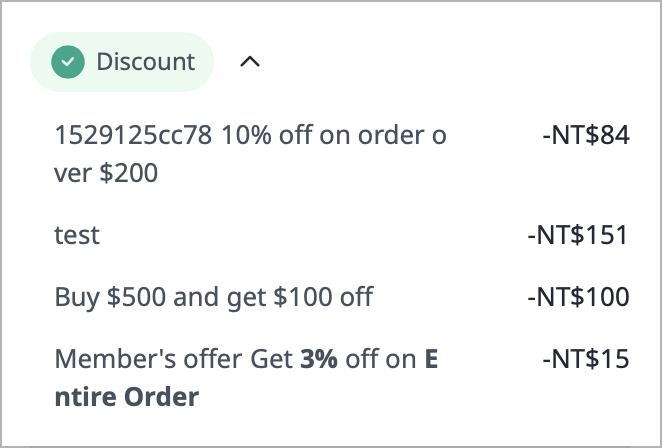The image size is (662, 448).
Task: Click the -NT$151 discount amount
Action: coord(578,235)
